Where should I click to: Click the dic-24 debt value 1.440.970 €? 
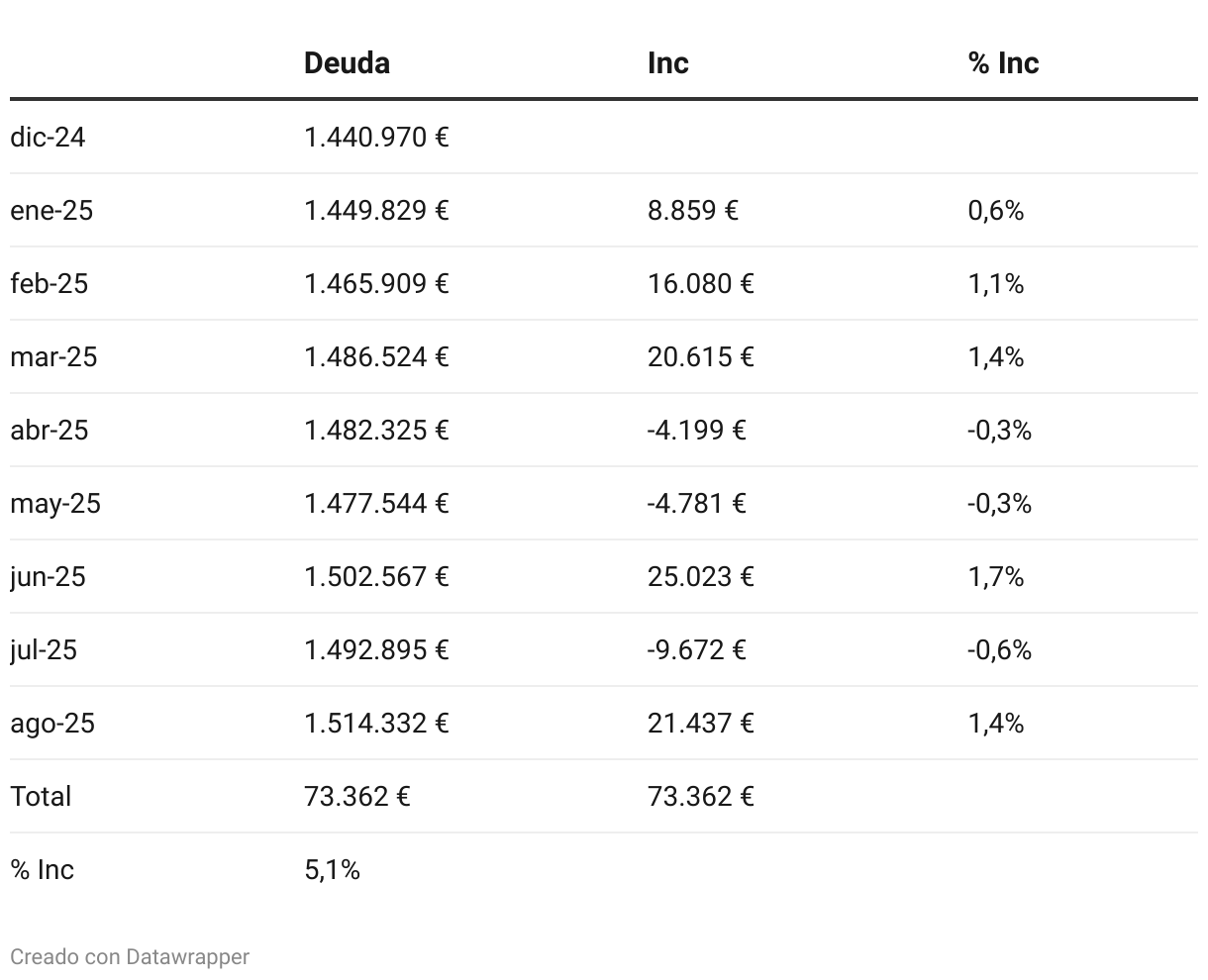click(376, 137)
